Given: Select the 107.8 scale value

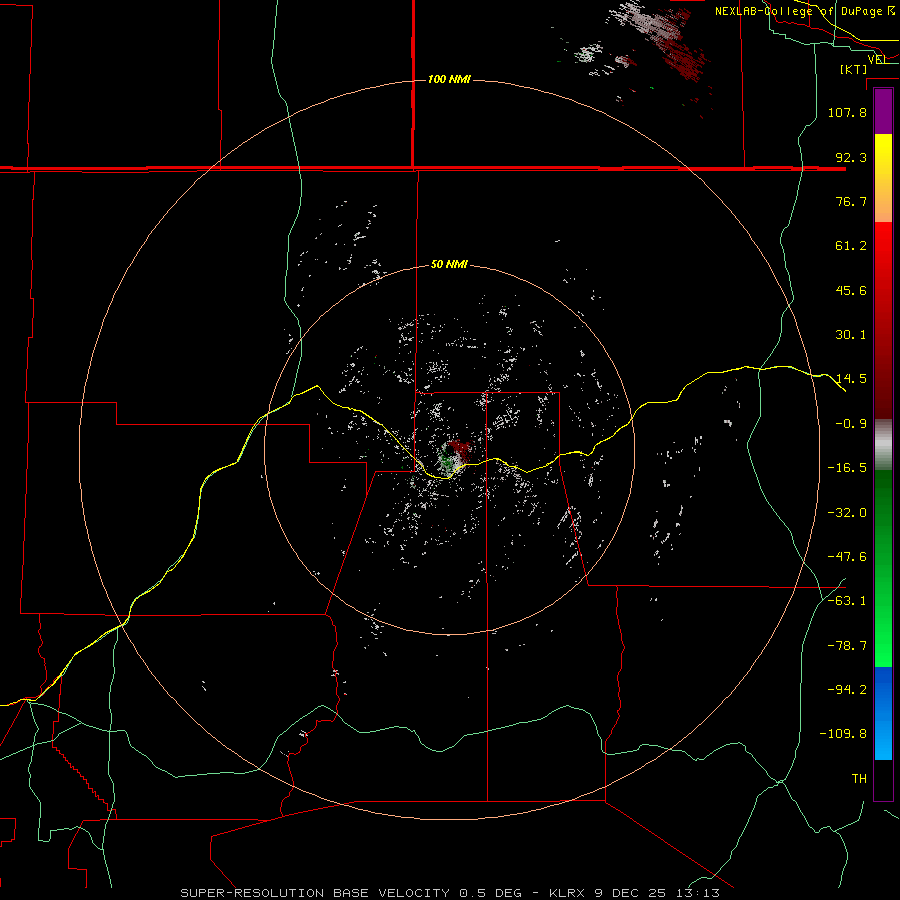Looking at the screenshot, I should click(x=847, y=112).
